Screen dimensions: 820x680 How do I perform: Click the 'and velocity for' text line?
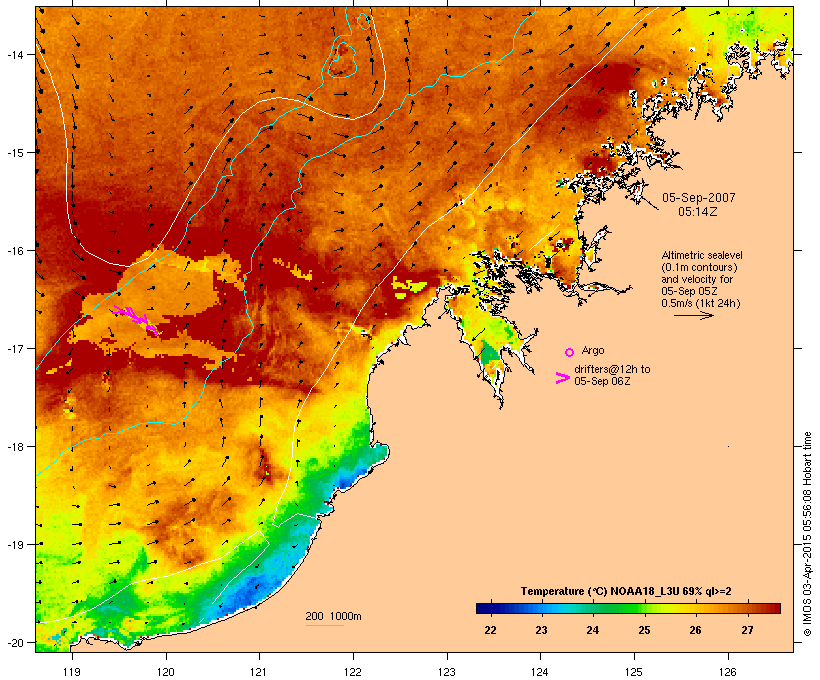[697, 279]
